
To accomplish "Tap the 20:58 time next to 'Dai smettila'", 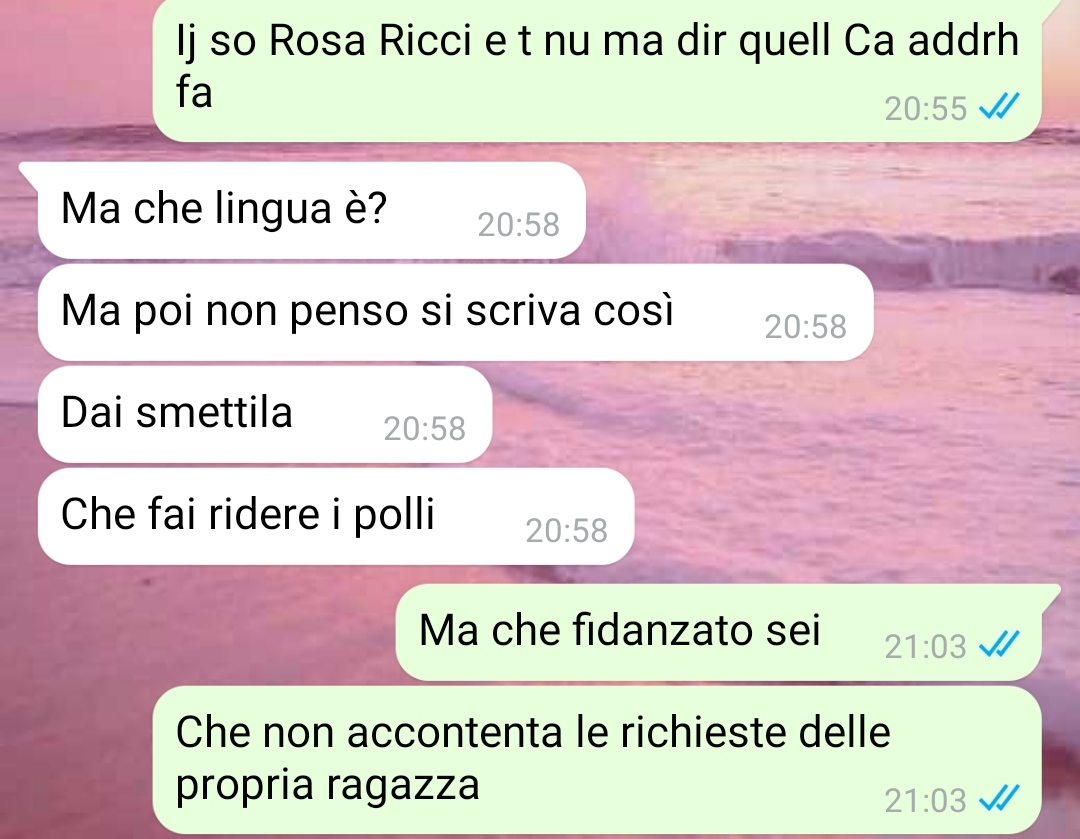I will click(424, 428).
